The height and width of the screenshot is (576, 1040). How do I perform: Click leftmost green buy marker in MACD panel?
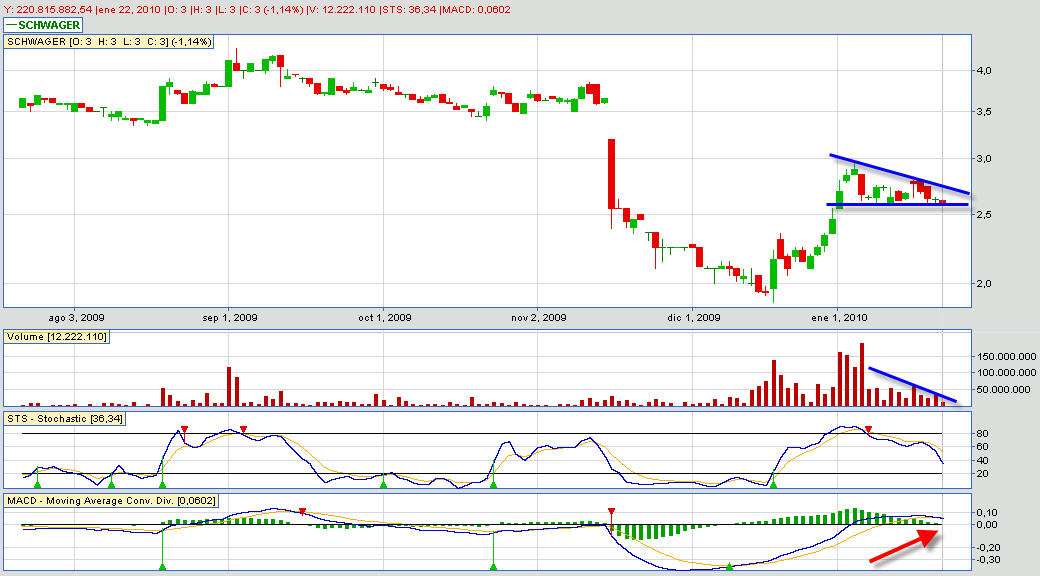tap(162, 567)
